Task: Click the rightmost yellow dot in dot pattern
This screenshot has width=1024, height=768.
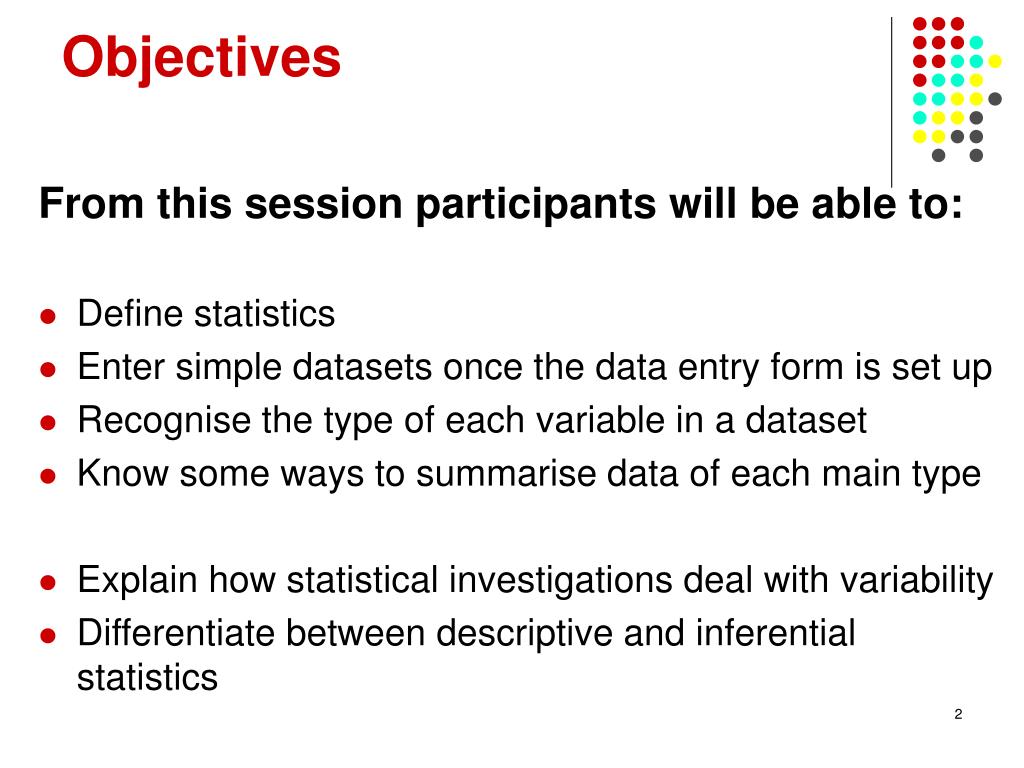Action: tap(995, 61)
